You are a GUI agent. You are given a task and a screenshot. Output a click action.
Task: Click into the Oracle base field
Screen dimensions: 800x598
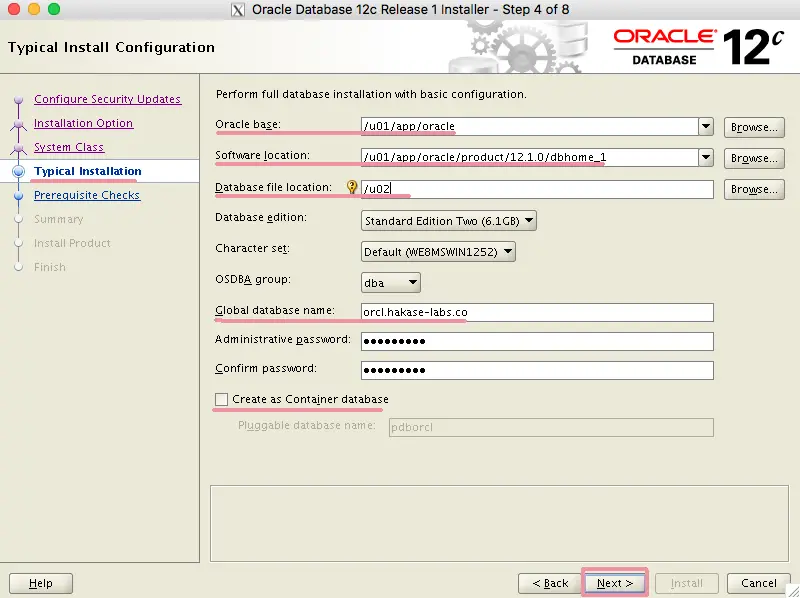[x=530, y=126]
